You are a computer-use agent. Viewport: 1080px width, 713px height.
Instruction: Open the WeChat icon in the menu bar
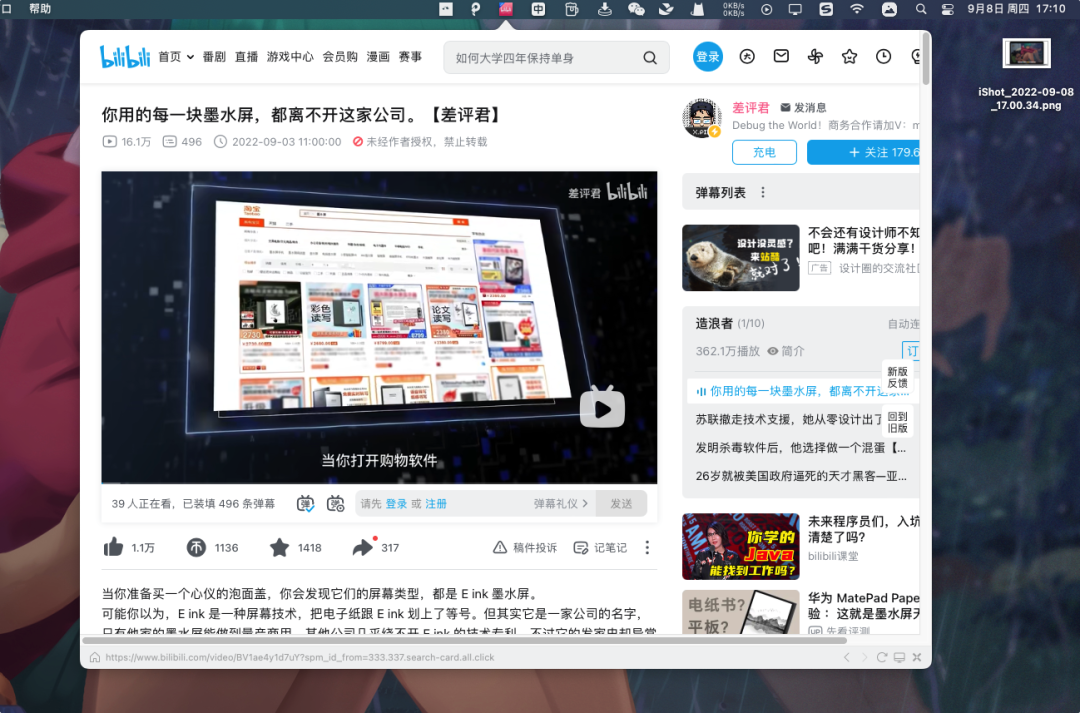636,9
